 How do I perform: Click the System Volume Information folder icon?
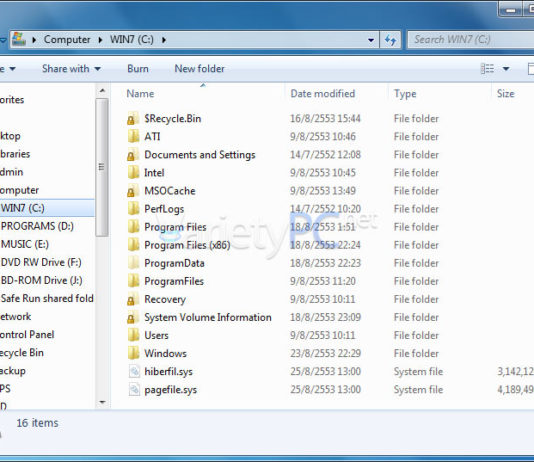pyautogui.click(x=133, y=317)
